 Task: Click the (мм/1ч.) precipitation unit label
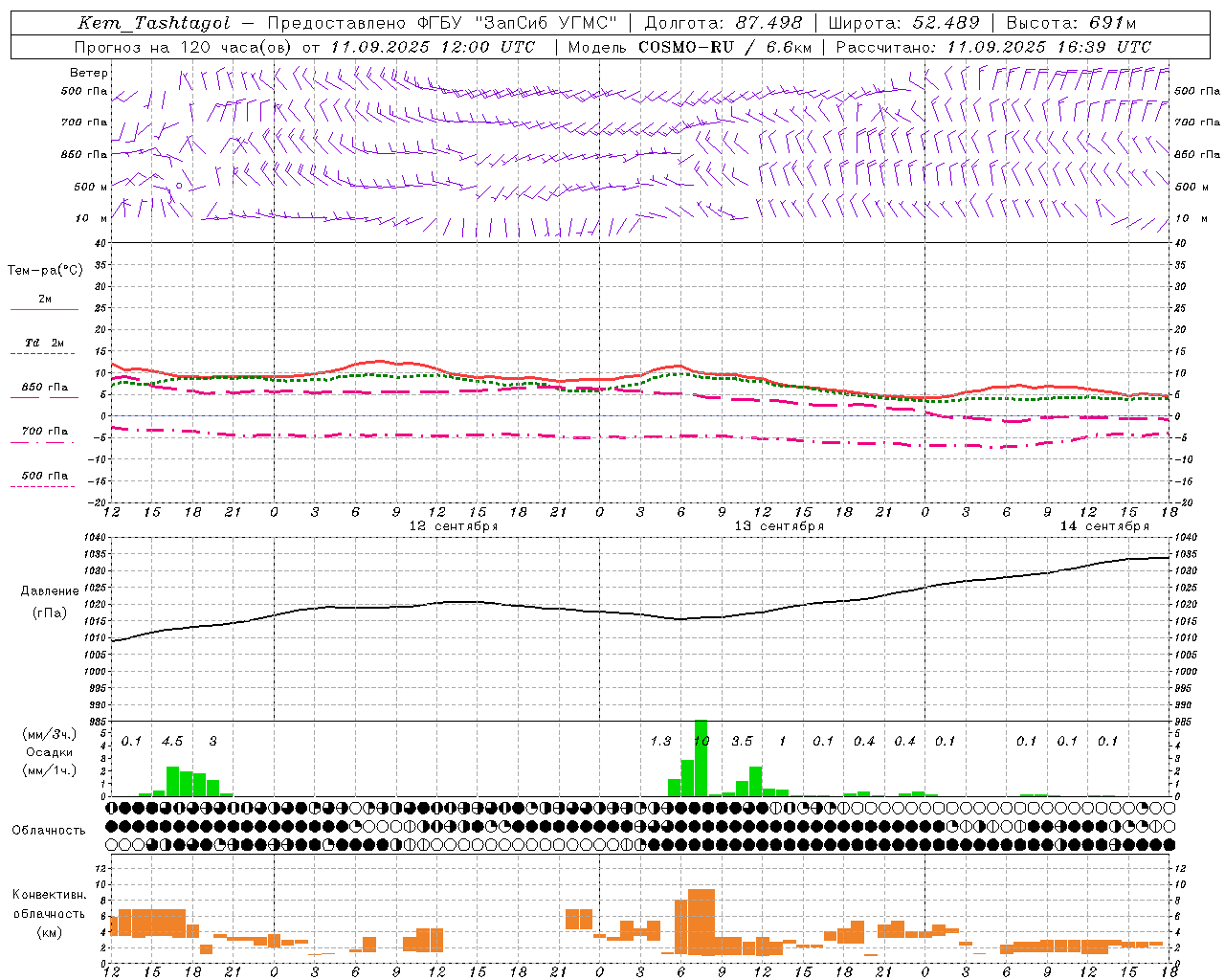(50, 770)
